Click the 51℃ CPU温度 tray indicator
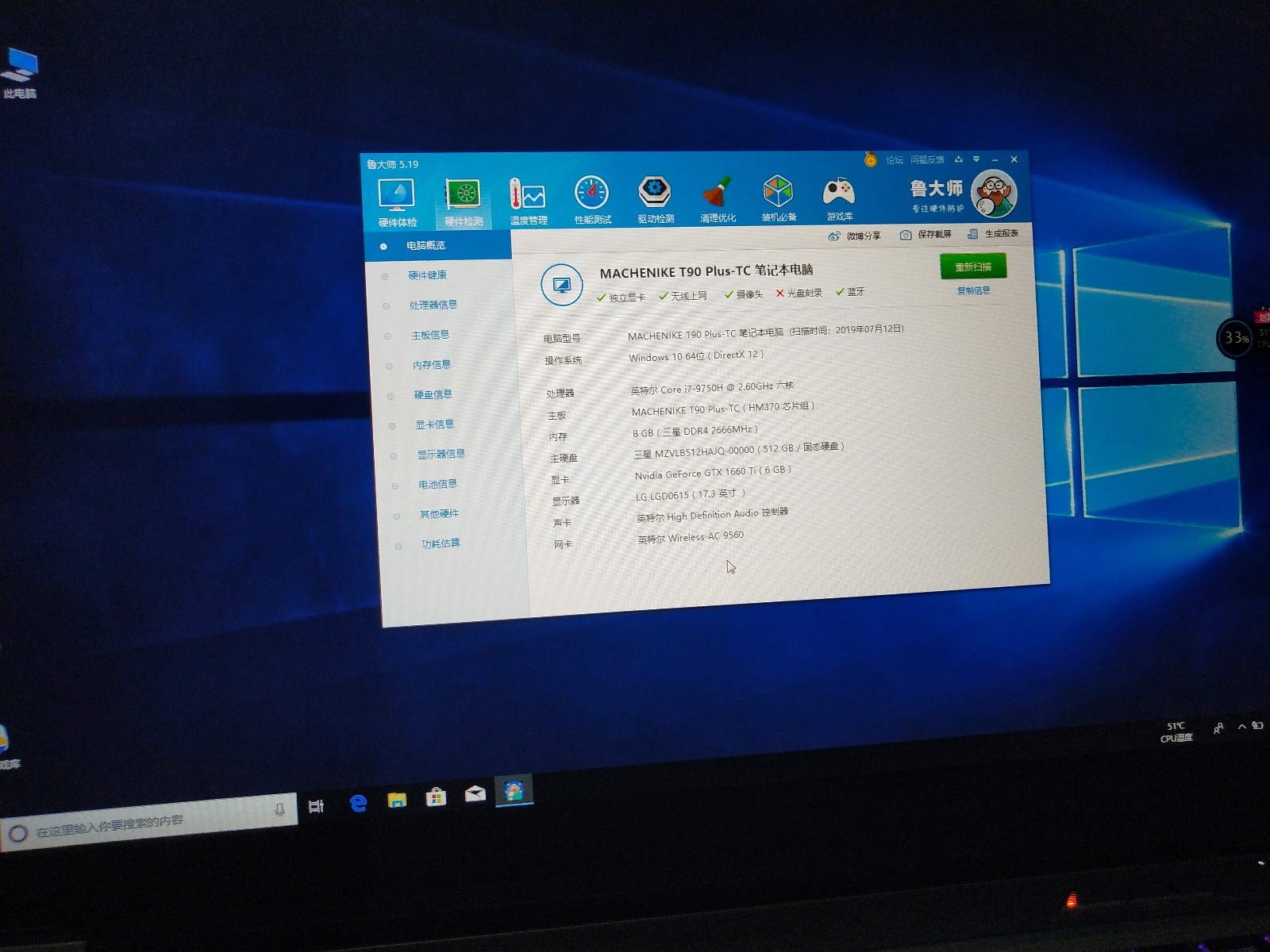Image resolution: width=1270 pixels, height=952 pixels. click(1176, 731)
